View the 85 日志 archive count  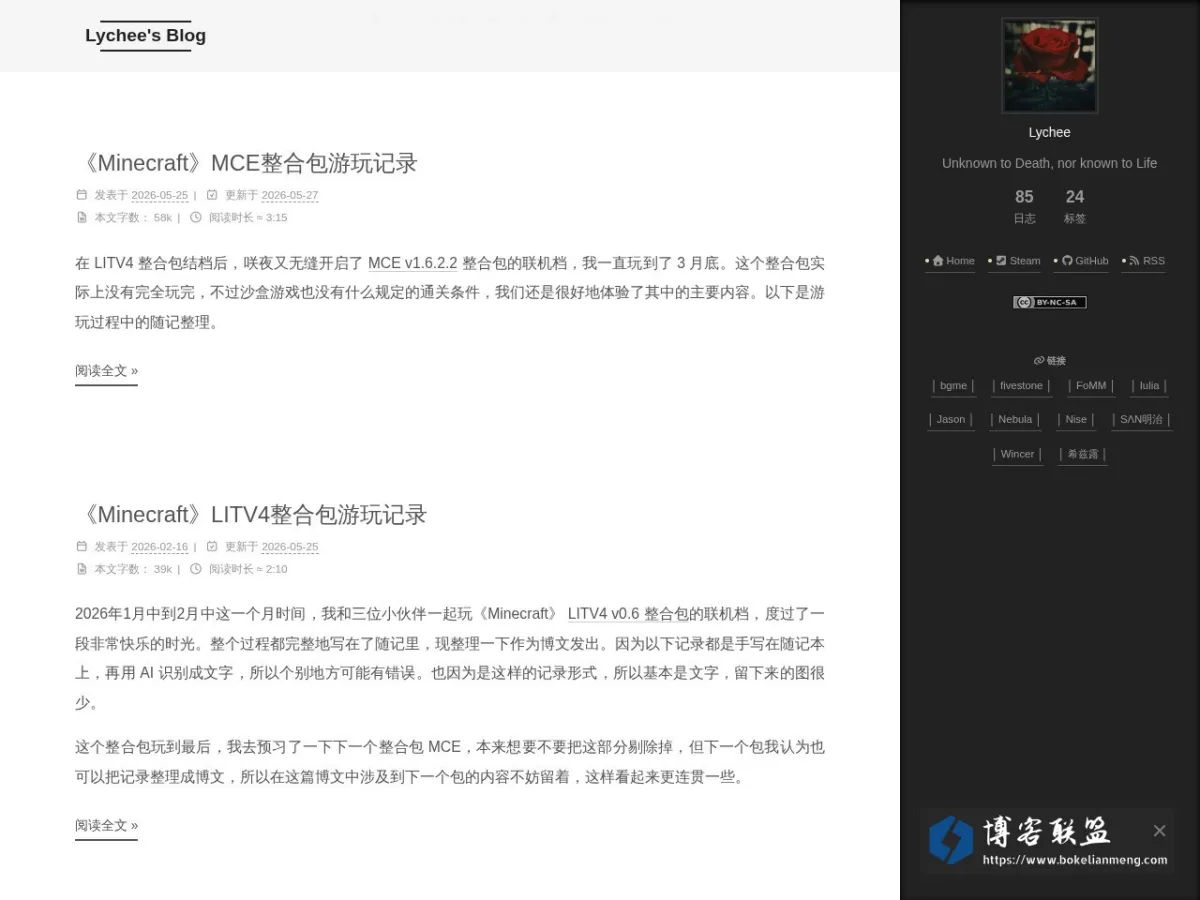click(1024, 206)
